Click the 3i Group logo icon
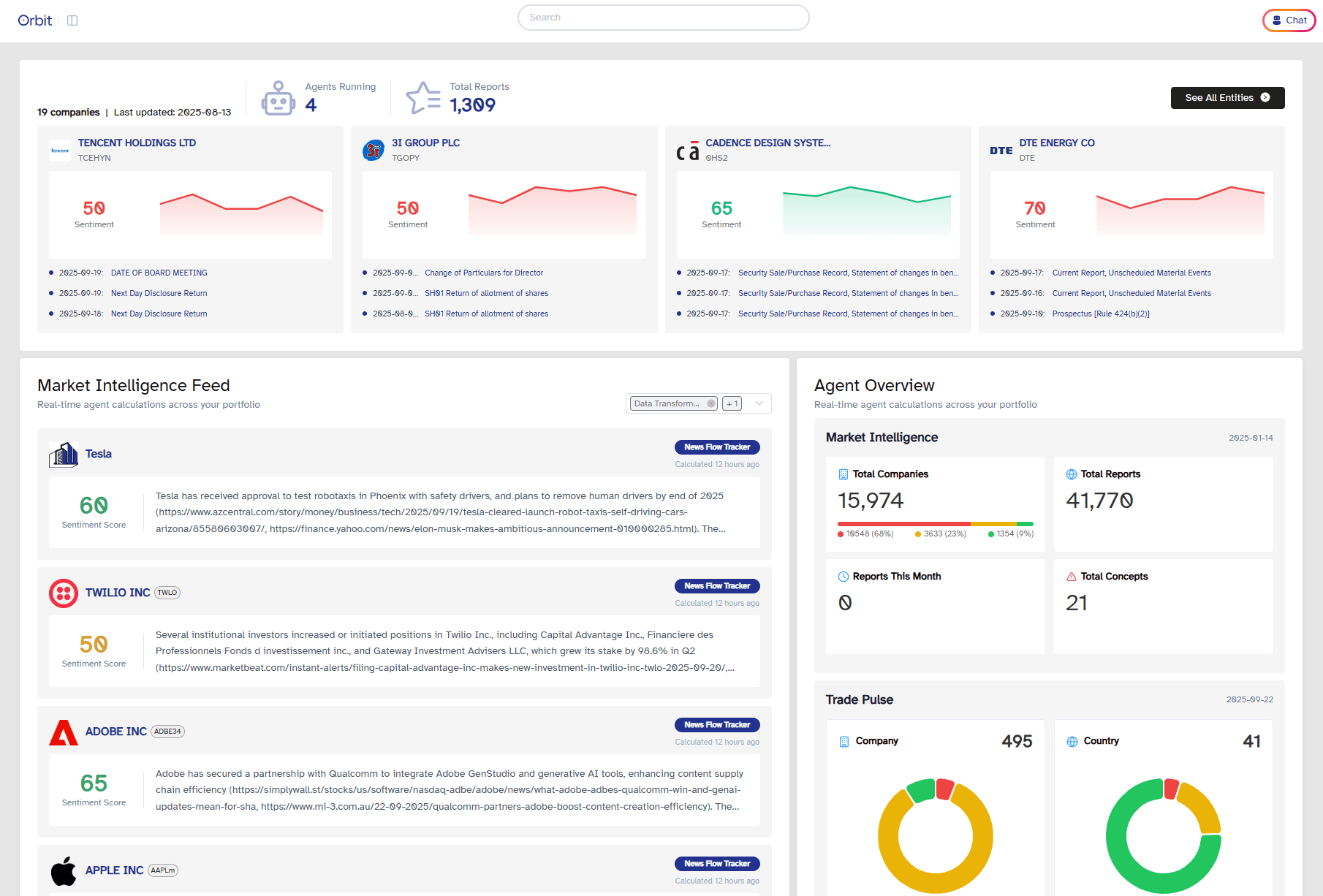 [374, 151]
